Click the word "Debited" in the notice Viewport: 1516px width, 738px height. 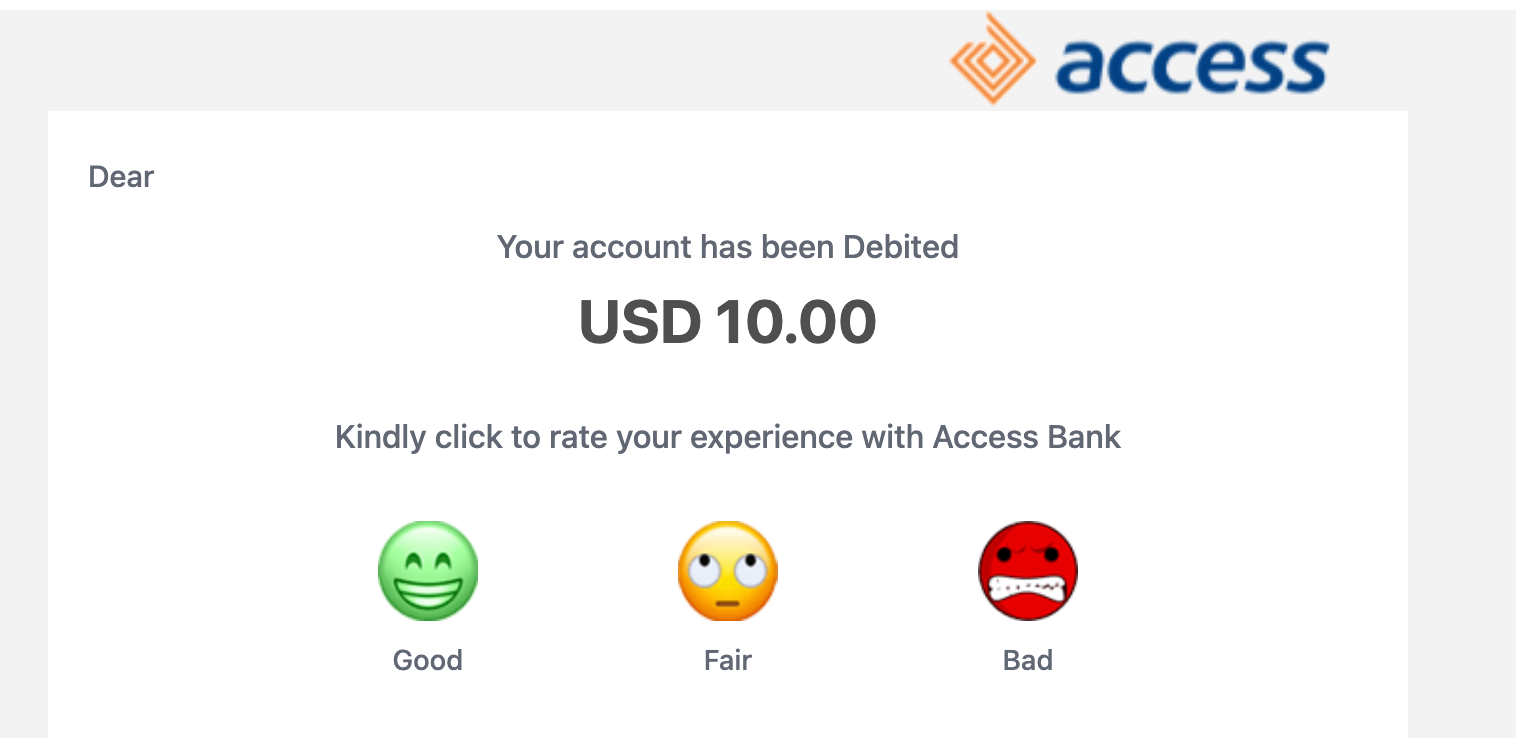pyautogui.click(x=901, y=247)
